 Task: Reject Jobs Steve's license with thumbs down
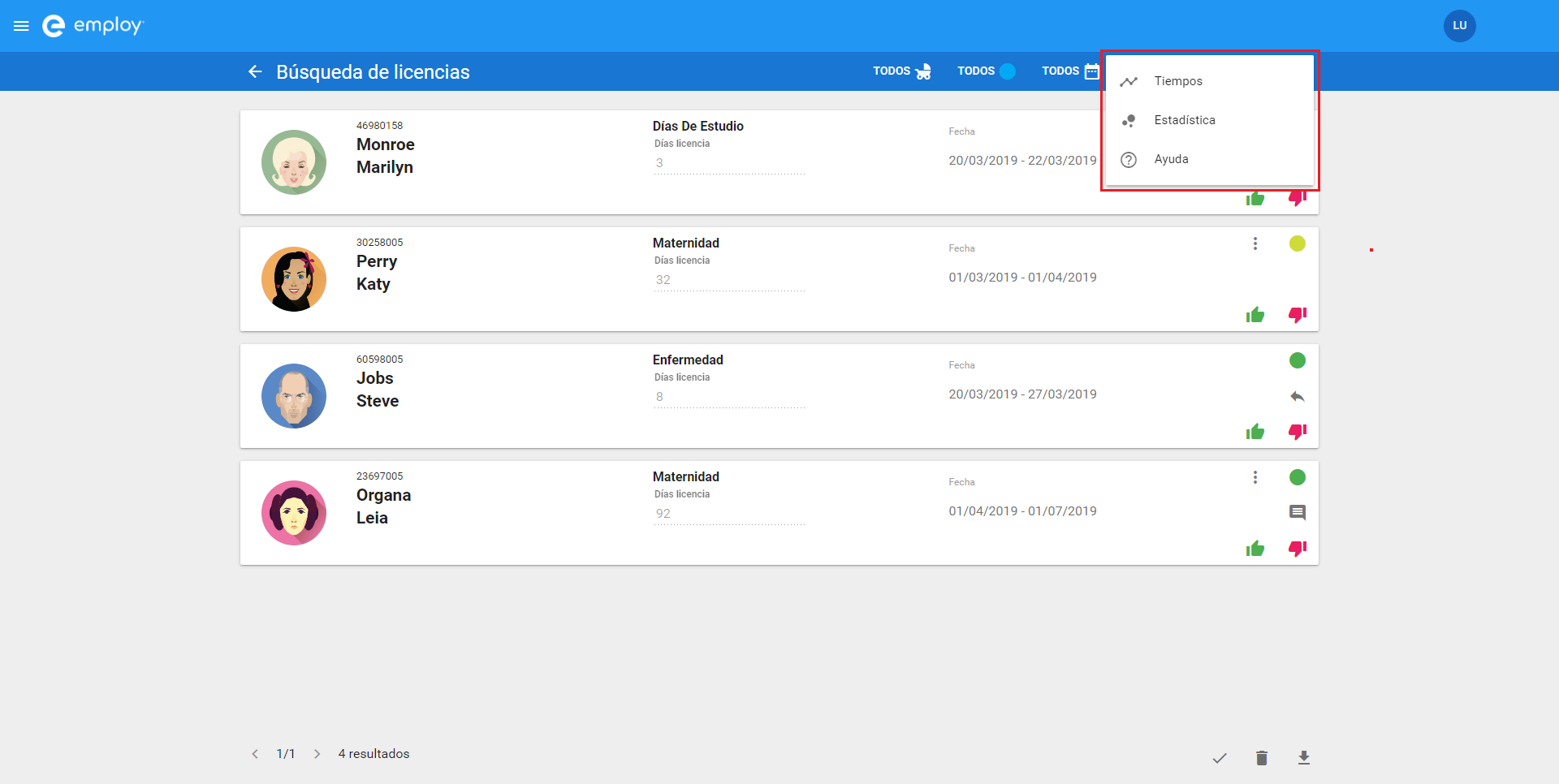tap(1298, 432)
